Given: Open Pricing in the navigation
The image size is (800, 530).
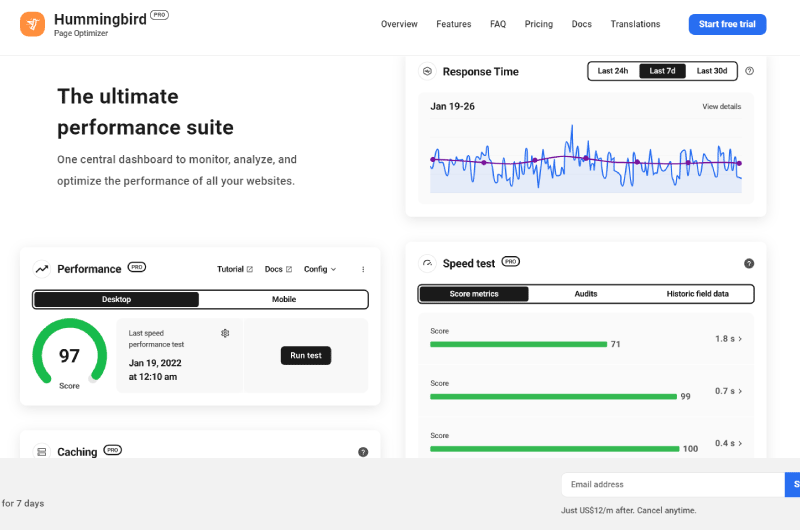Looking at the screenshot, I should [x=539, y=24].
